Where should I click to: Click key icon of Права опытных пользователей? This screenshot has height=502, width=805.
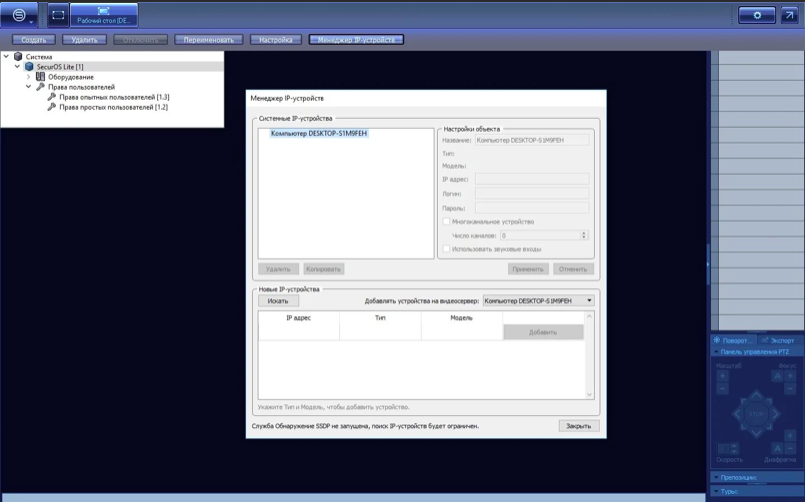point(52,96)
